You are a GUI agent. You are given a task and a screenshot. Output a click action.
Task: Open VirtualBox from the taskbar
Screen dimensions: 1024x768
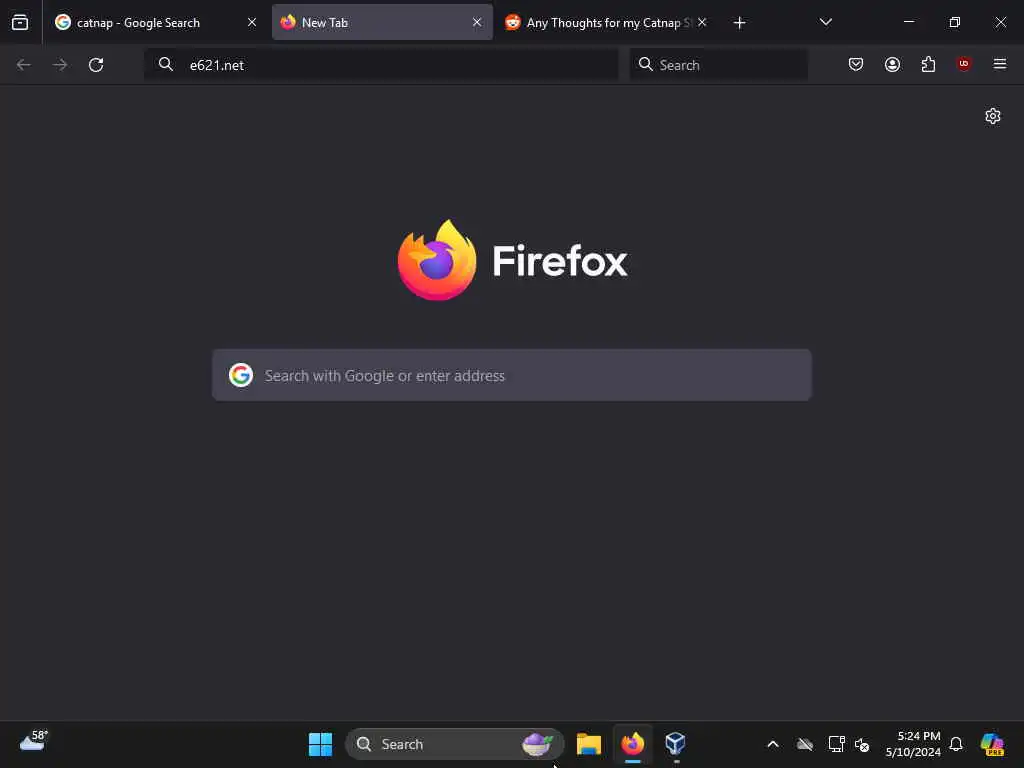pyautogui.click(x=675, y=744)
